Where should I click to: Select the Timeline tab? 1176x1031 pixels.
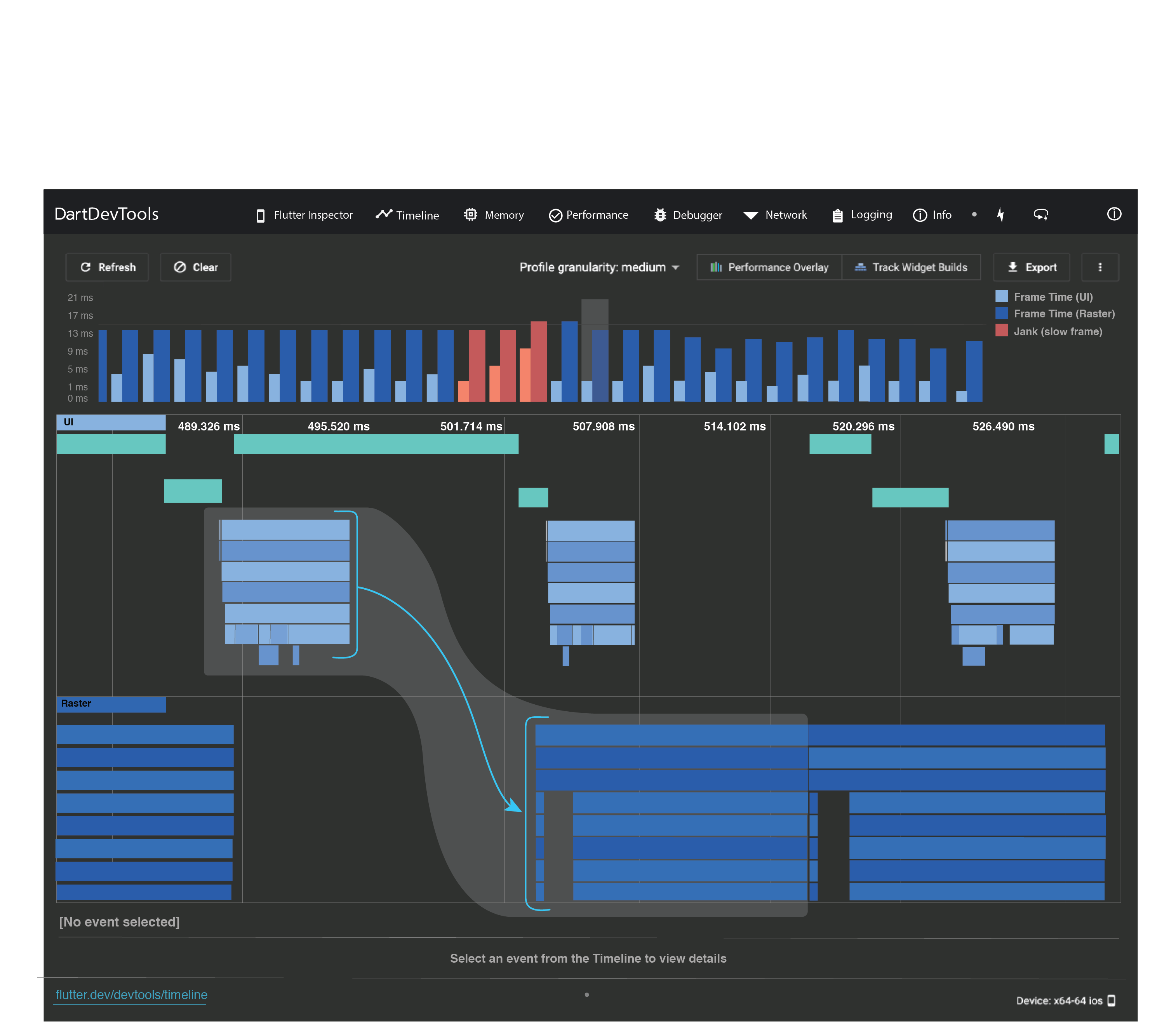[407, 214]
